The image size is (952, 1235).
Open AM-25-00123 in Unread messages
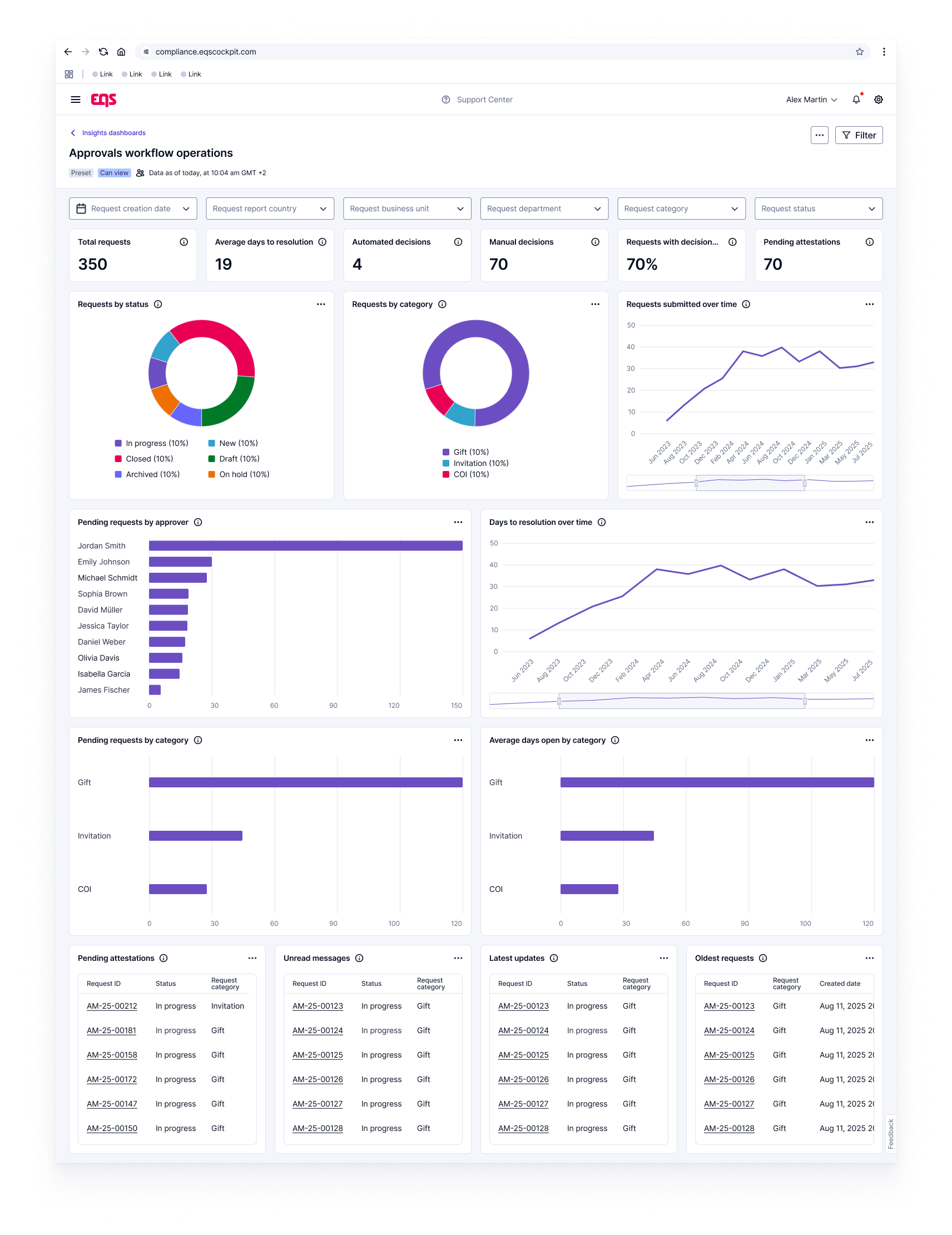click(x=318, y=1006)
